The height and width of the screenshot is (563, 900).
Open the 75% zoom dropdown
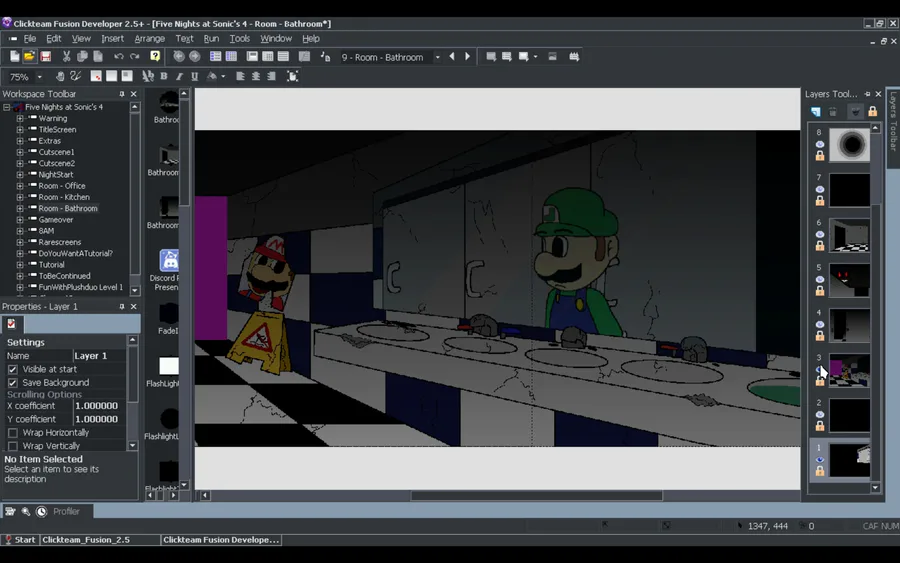tap(40, 77)
